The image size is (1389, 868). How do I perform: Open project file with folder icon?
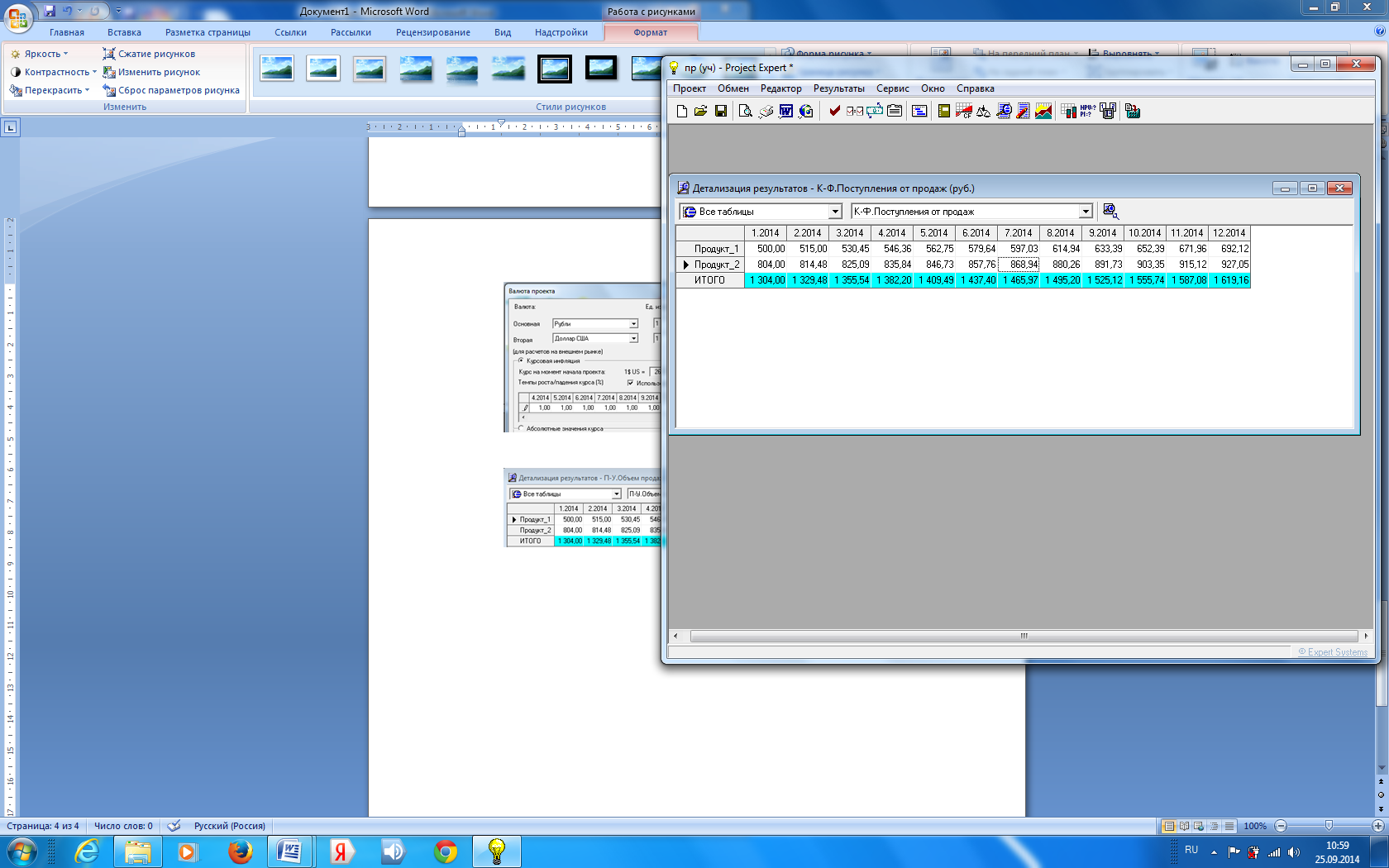click(701, 111)
